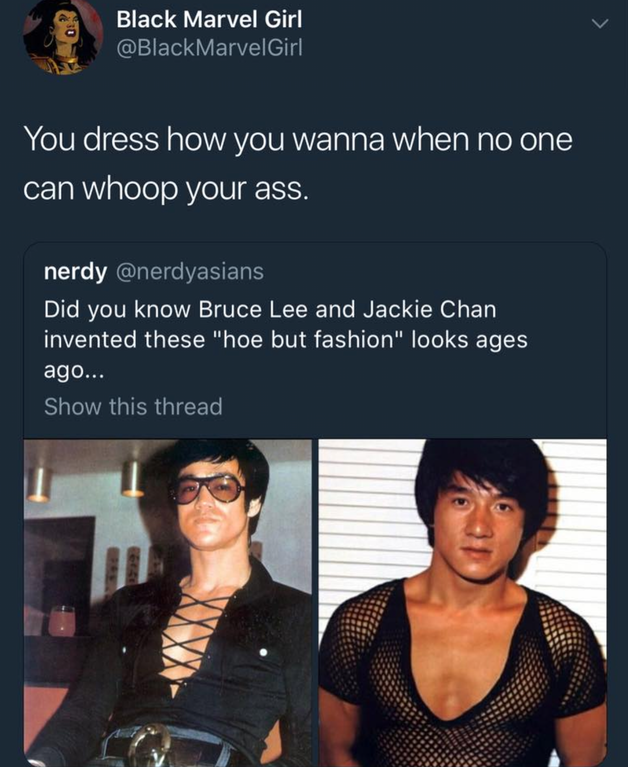Click the words 'Jackie Chan' in quoted tweet
The image size is (628, 767).
429,310
